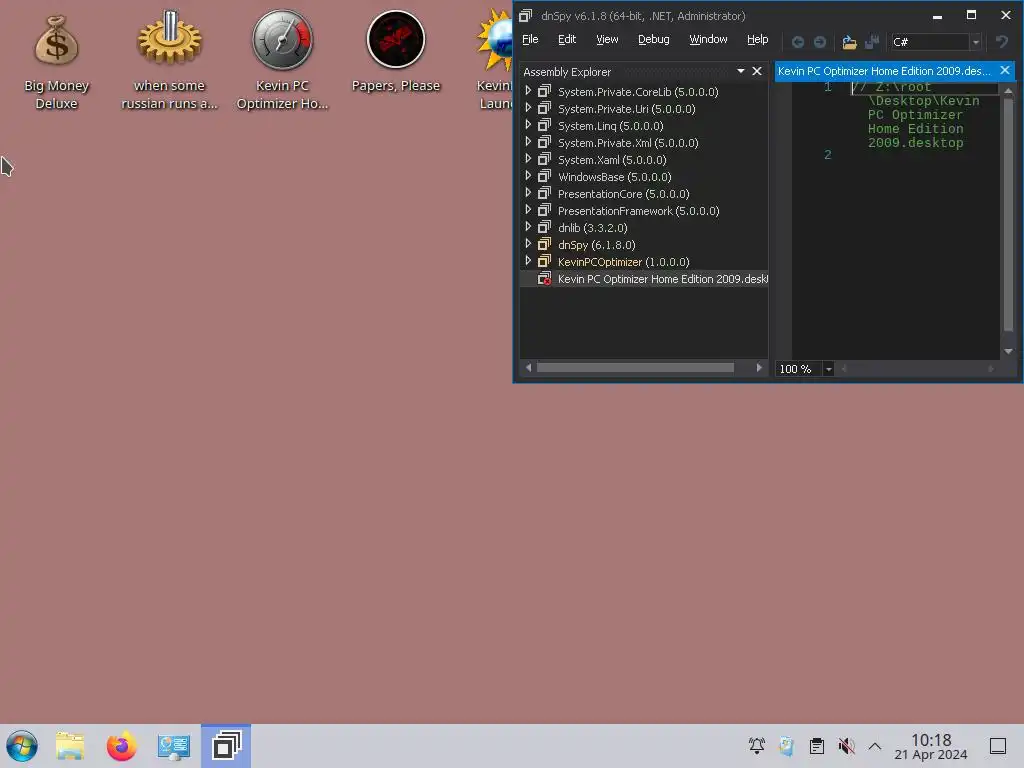Image resolution: width=1024 pixels, height=768 pixels.
Task: Click the muted volume tray icon
Action: point(846,746)
